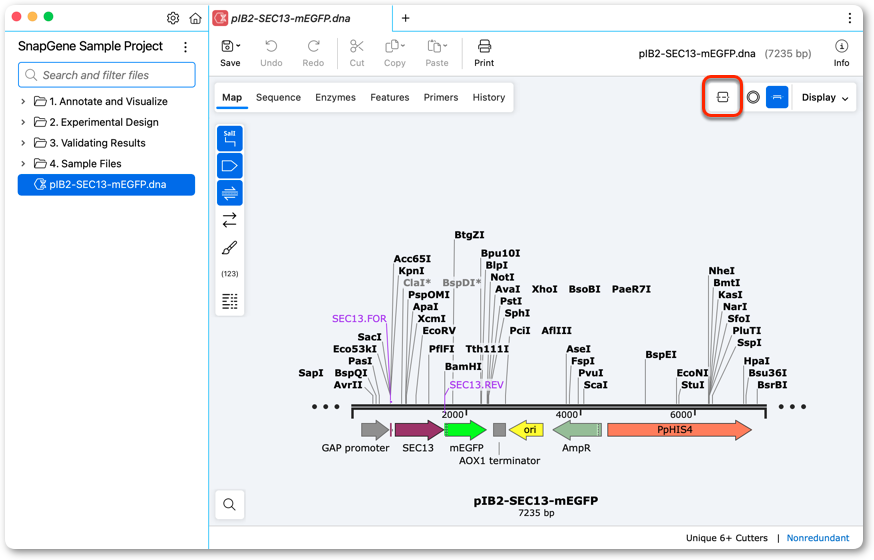874x560 pixels.
Task: Click the Copy toolbar icon
Action: (x=393, y=46)
